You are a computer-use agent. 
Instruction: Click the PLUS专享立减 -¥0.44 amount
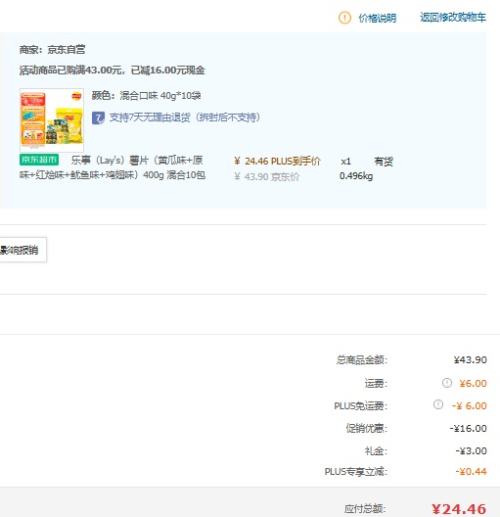tap(471, 471)
